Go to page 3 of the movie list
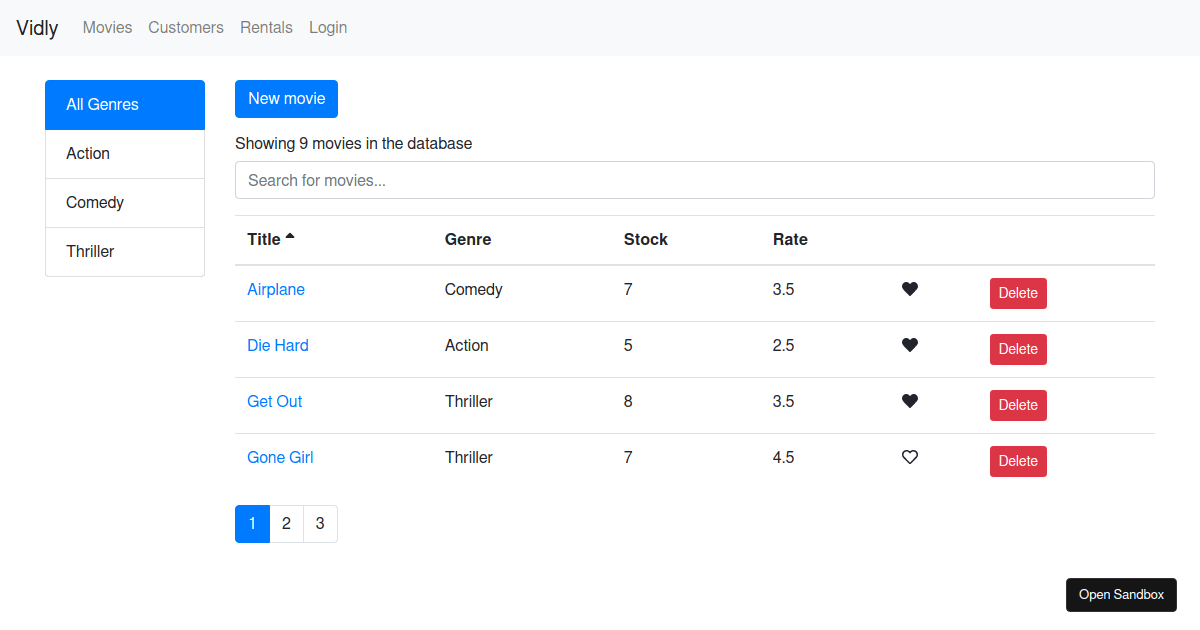 (x=320, y=523)
